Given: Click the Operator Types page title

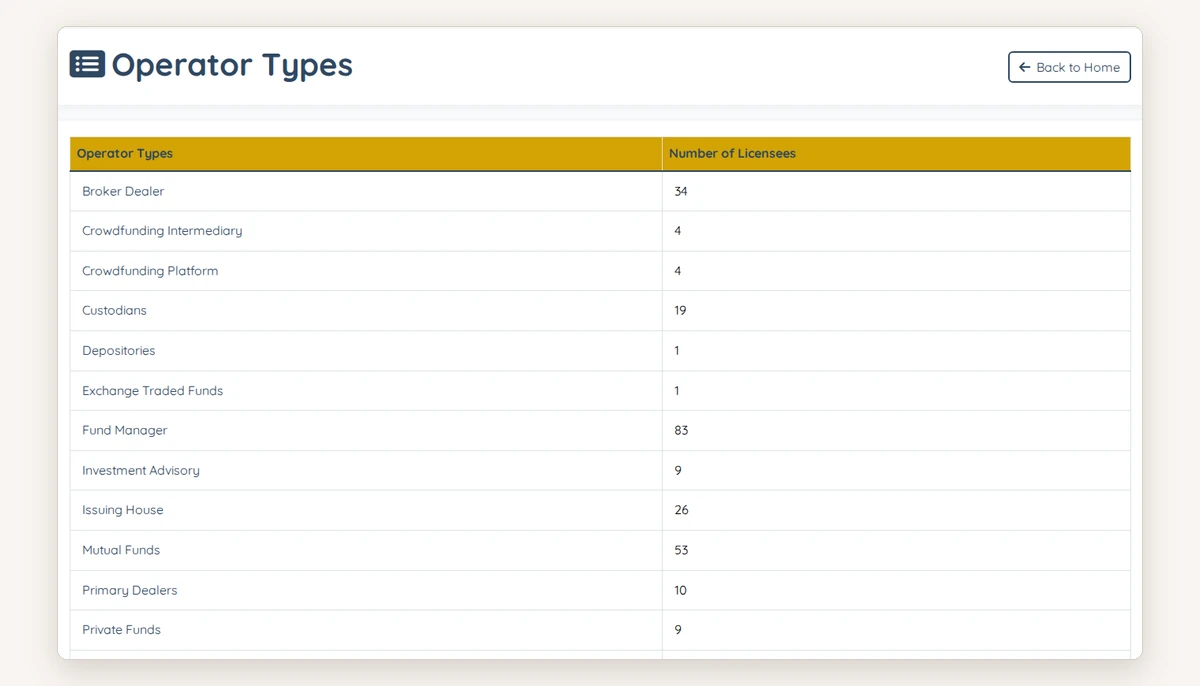Looking at the screenshot, I should [232, 65].
